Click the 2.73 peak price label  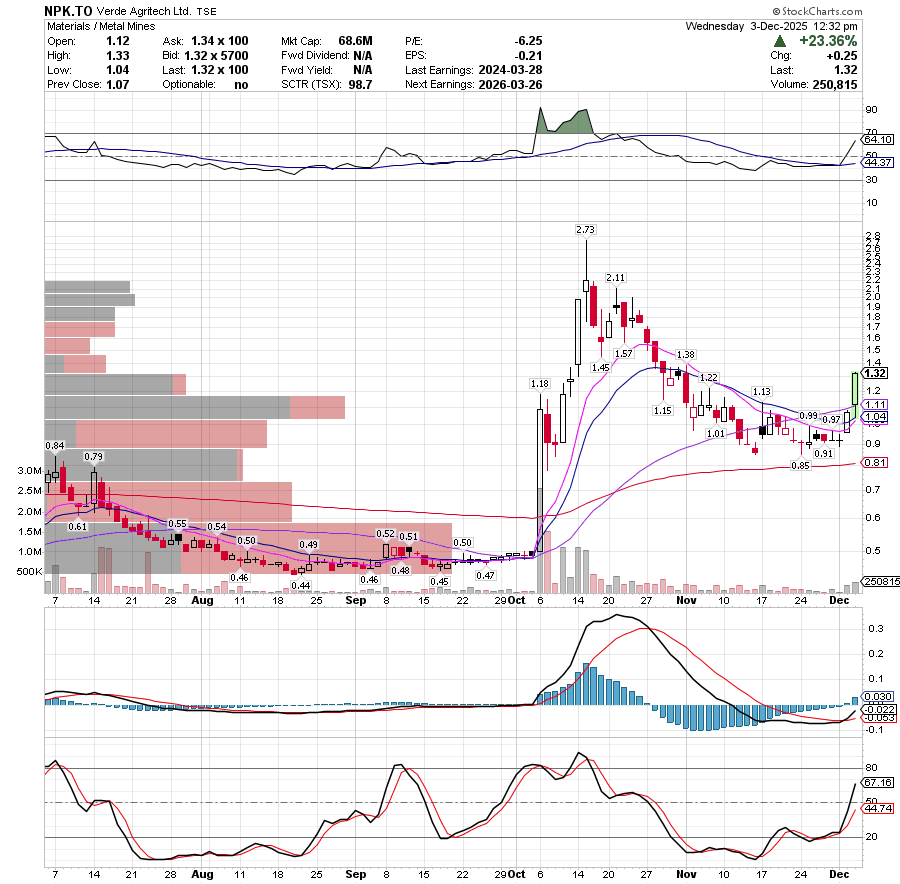(x=585, y=230)
